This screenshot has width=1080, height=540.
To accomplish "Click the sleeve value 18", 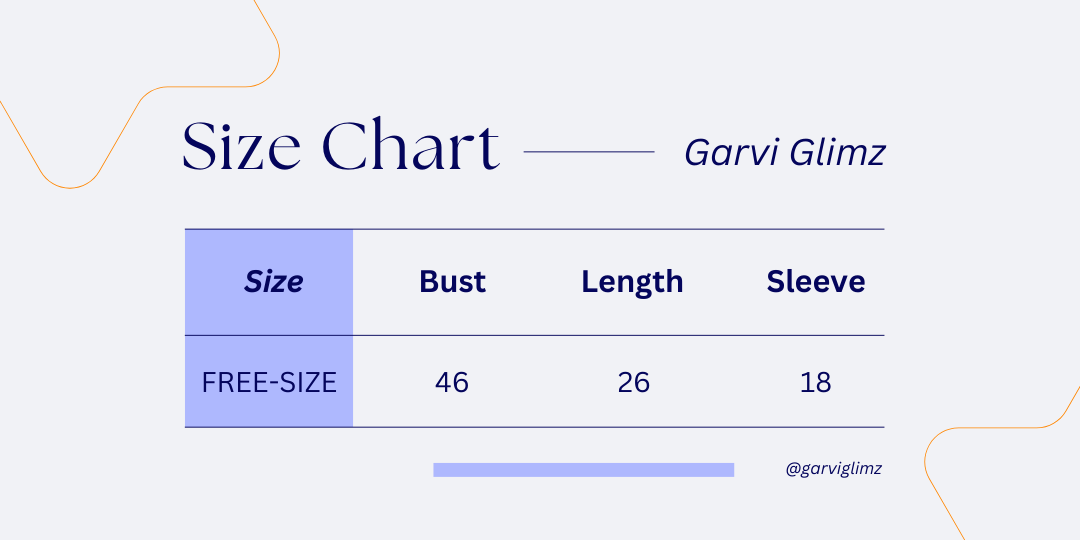I will 815,382.
